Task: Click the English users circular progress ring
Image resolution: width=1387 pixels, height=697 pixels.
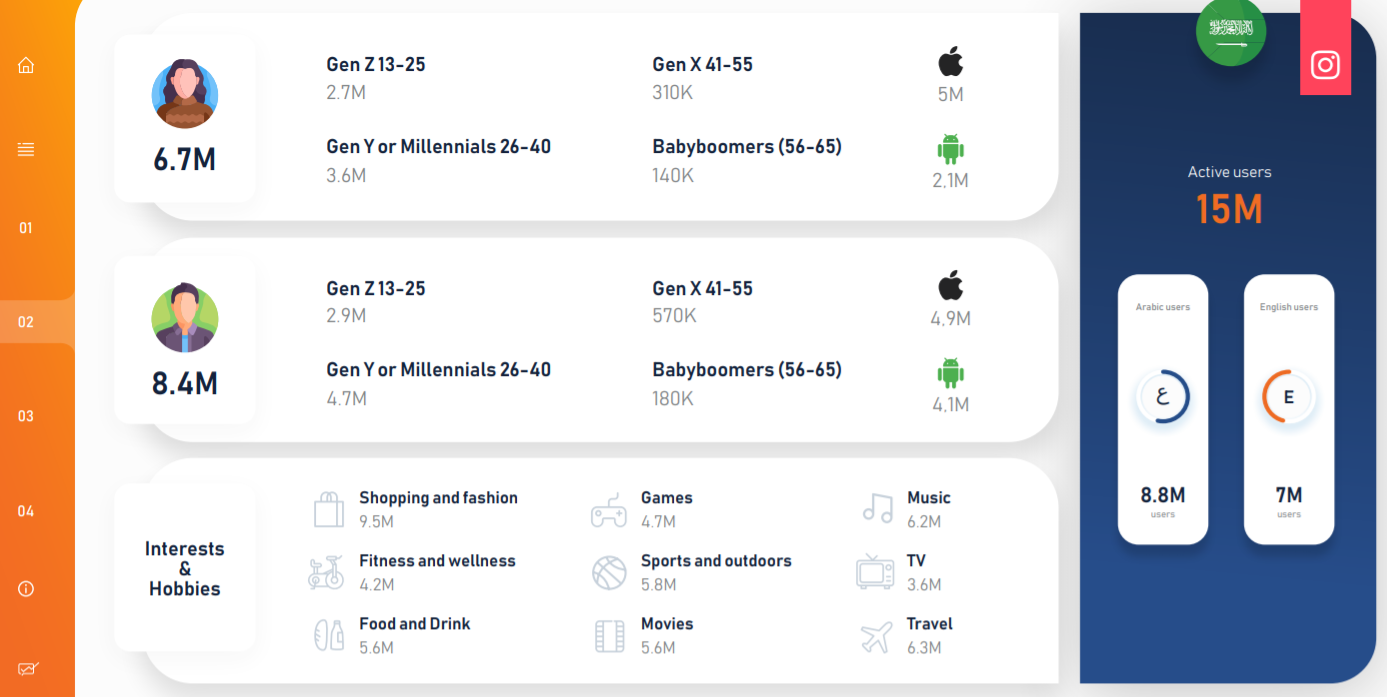Action: 1289,397
